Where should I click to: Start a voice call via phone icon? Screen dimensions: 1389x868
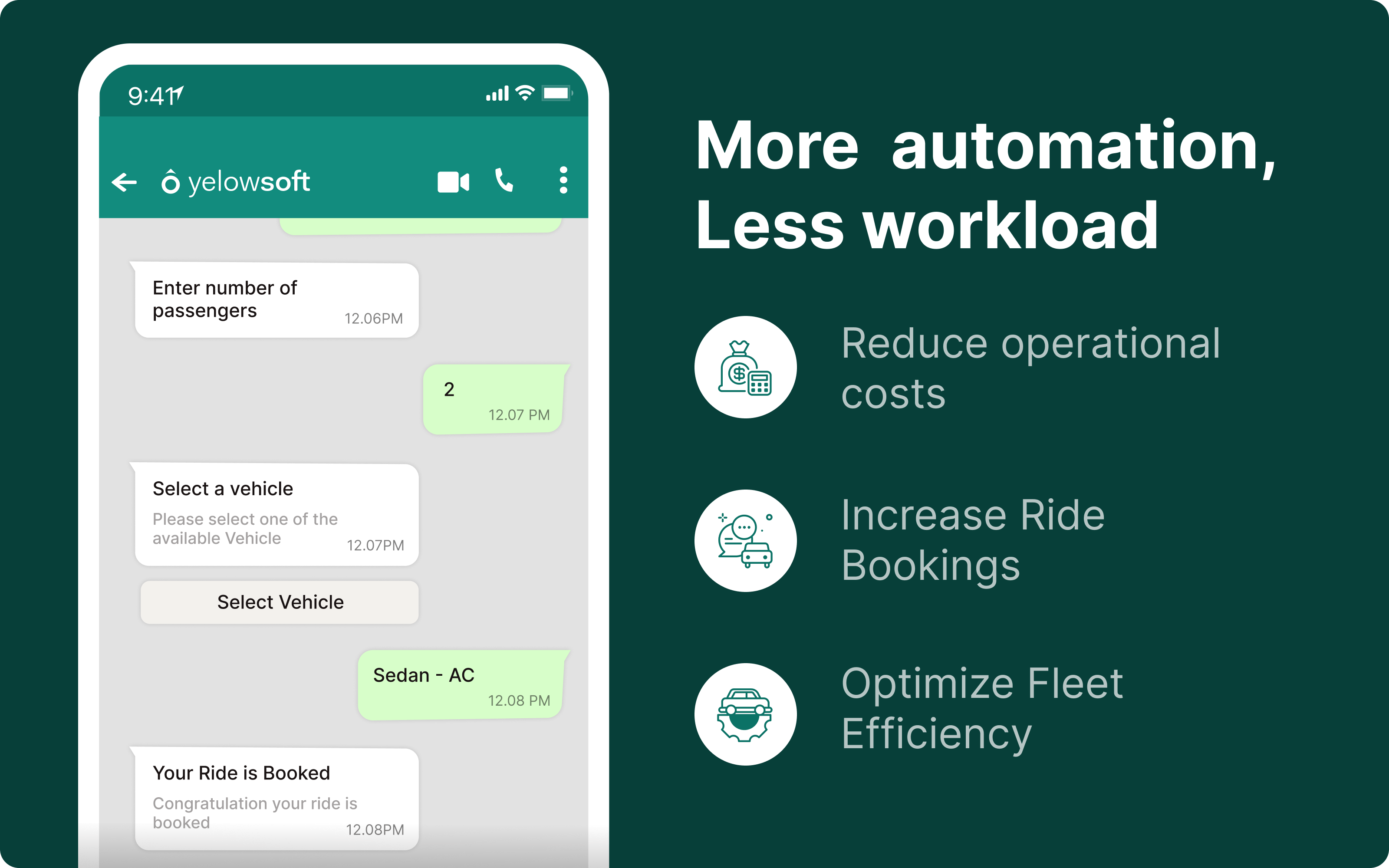coord(504,180)
